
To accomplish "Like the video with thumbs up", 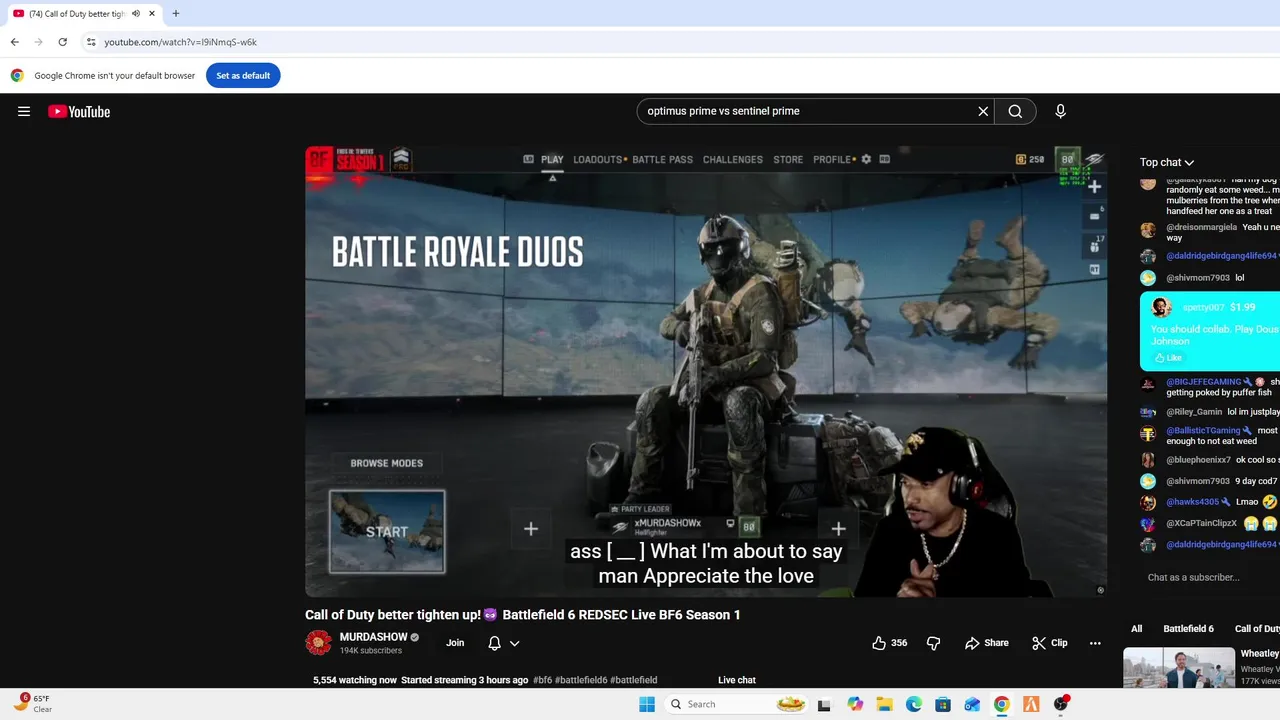I will [890, 643].
